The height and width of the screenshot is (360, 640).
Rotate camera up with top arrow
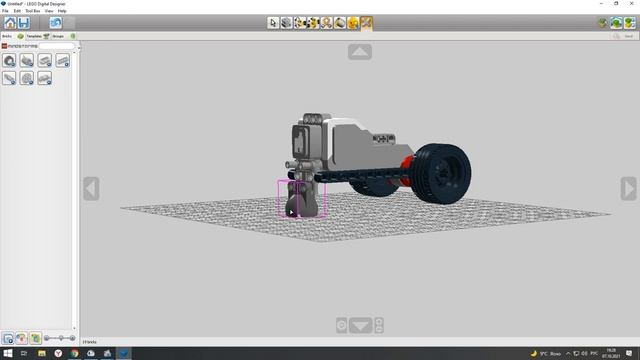pyautogui.click(x=360, y=52)
